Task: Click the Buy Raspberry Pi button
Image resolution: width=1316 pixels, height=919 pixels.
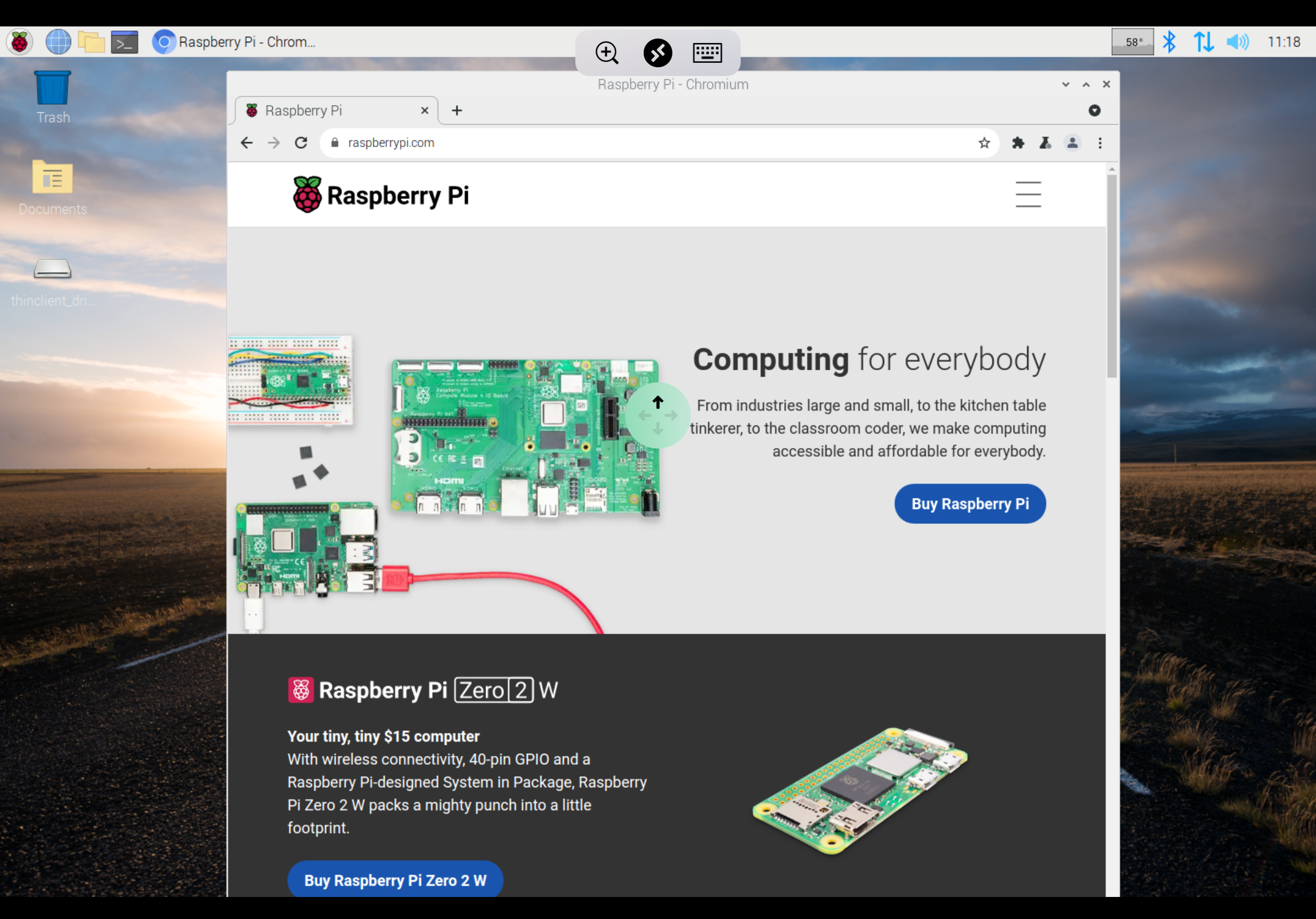Action: point(969,504)
